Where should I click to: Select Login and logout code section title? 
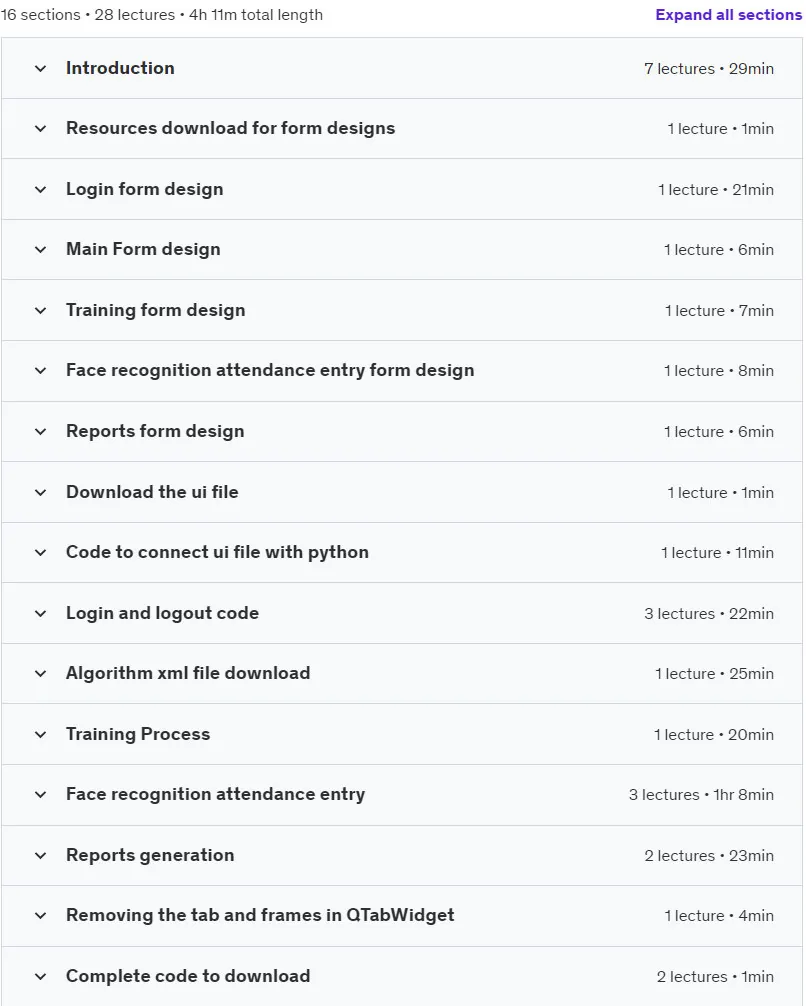[162, 613]
